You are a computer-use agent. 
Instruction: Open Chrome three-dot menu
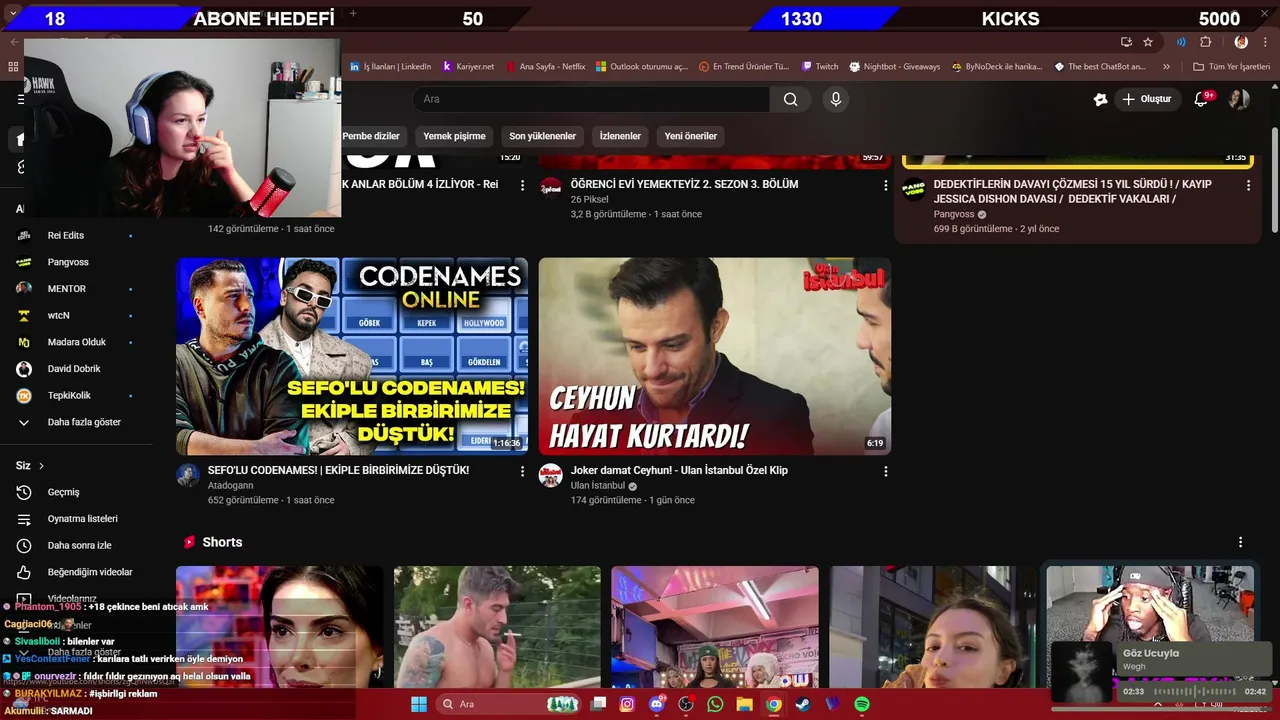point(1264,42)
